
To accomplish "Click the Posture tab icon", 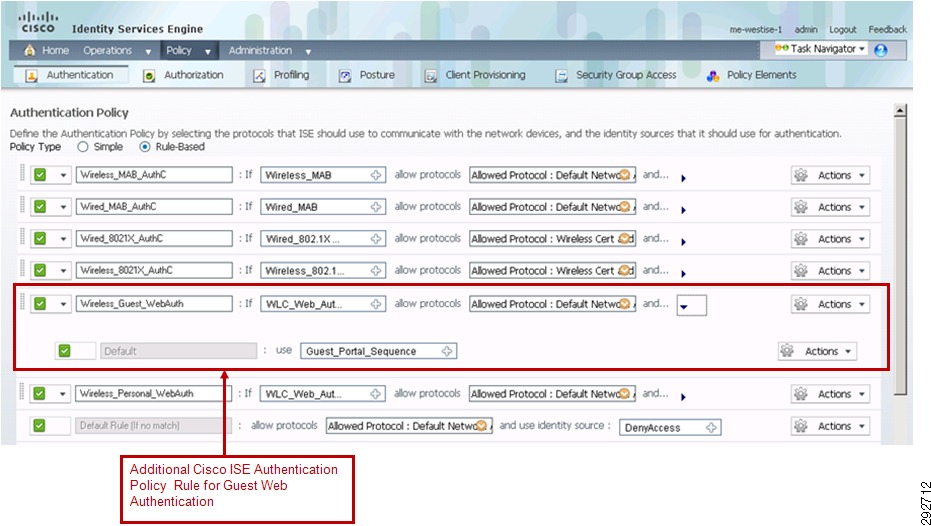I will click(x=345, y=76).
